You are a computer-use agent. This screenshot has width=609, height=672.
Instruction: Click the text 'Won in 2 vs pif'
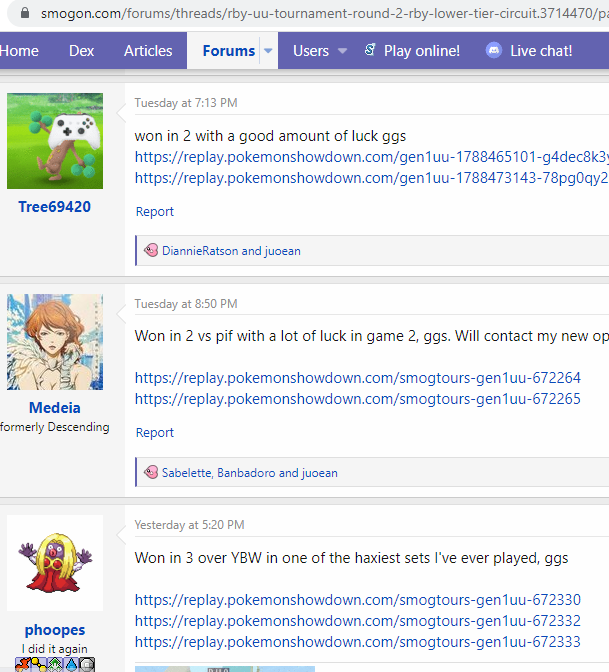click(183, 336)
